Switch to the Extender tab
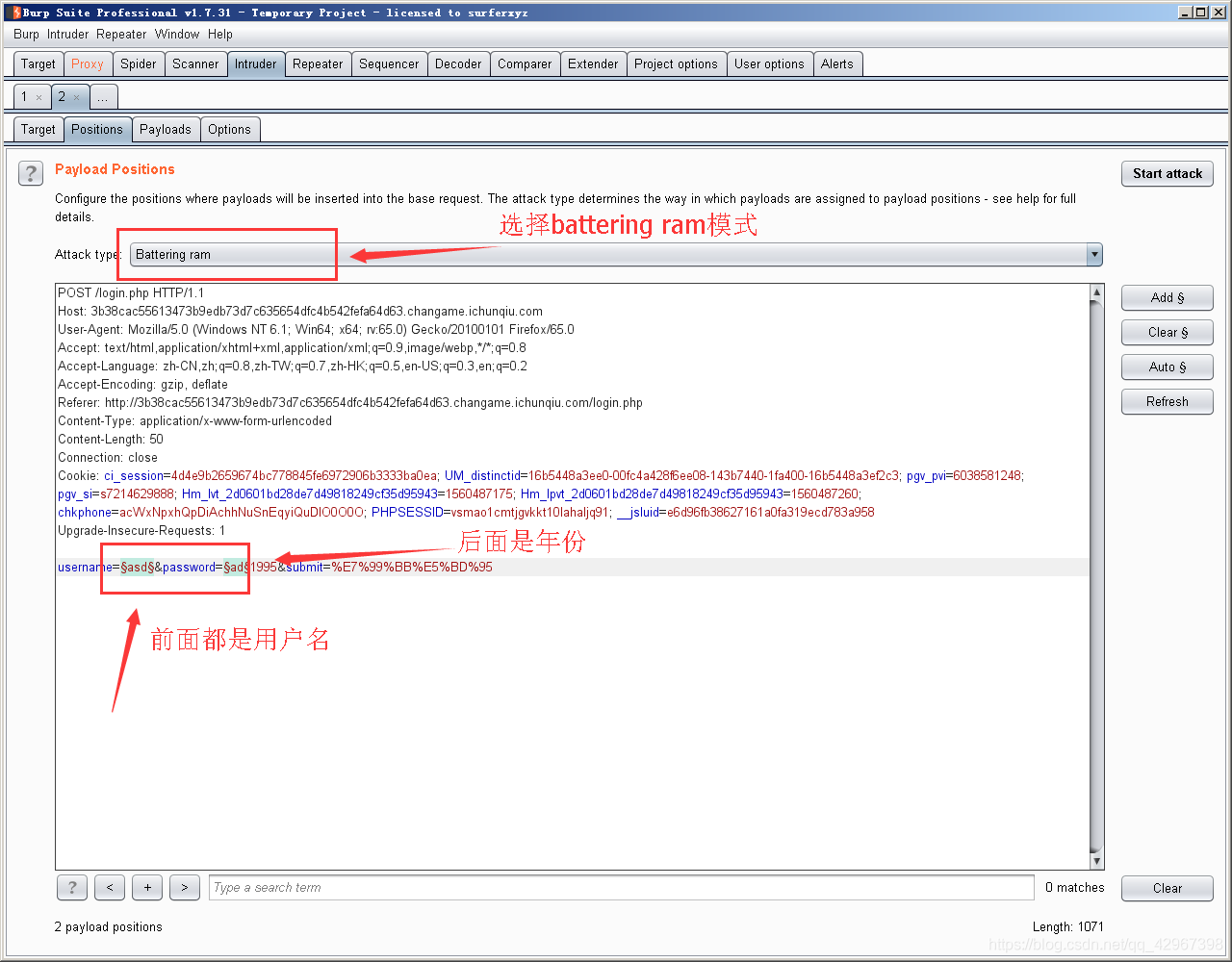This screenshot has height=962, width=1232. (593, 64)
